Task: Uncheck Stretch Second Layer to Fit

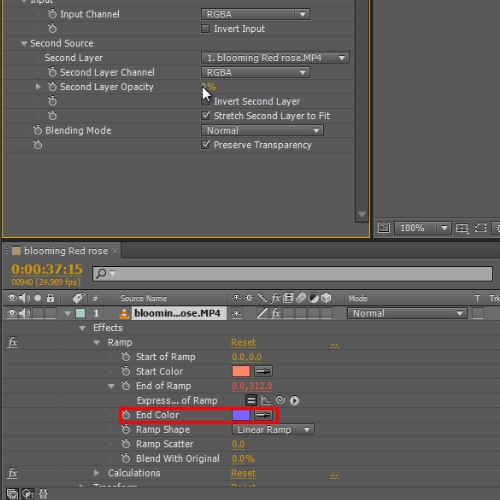Action: point(205,116)
